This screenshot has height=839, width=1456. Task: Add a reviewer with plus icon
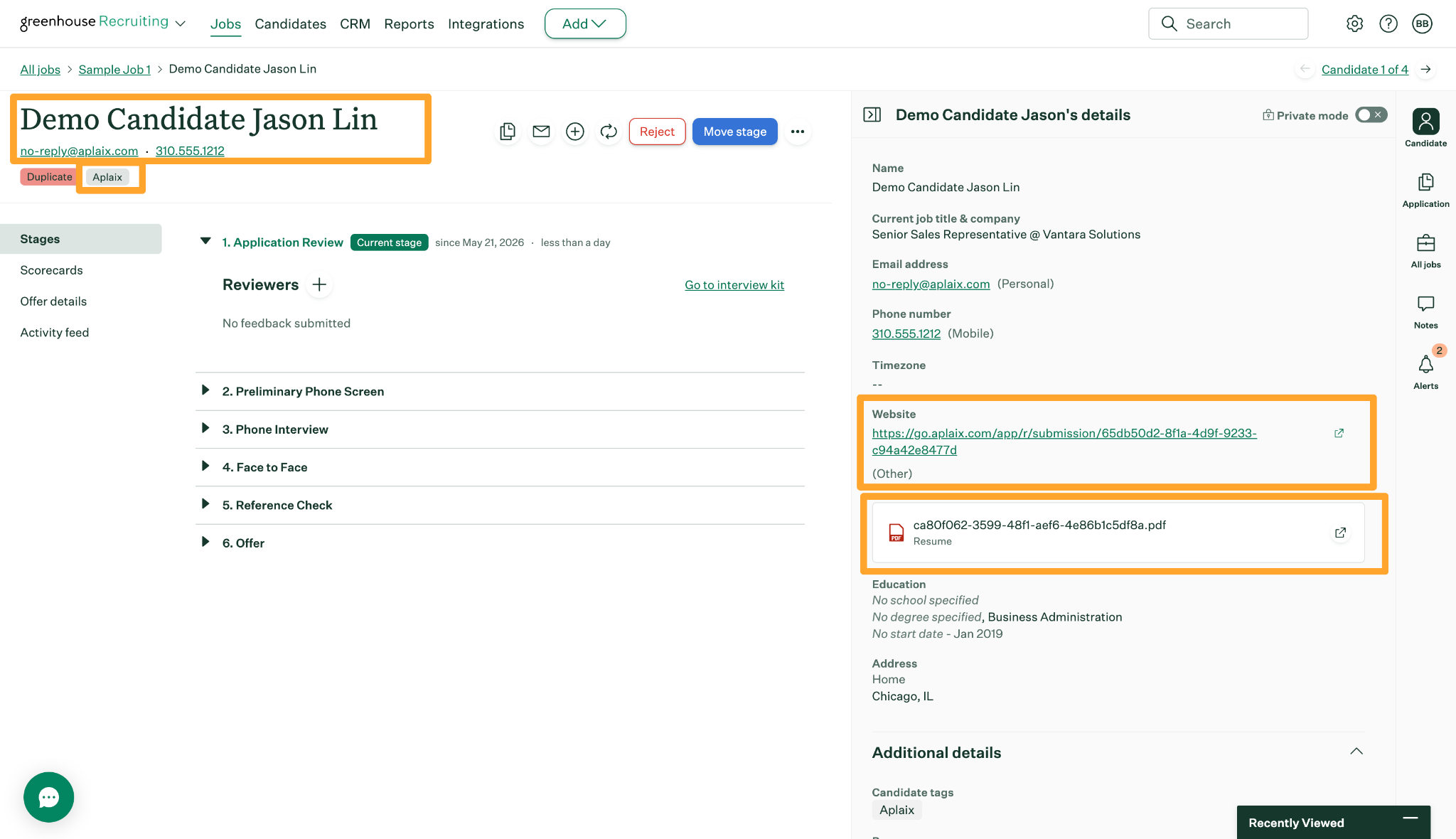[x=319, y=284]
